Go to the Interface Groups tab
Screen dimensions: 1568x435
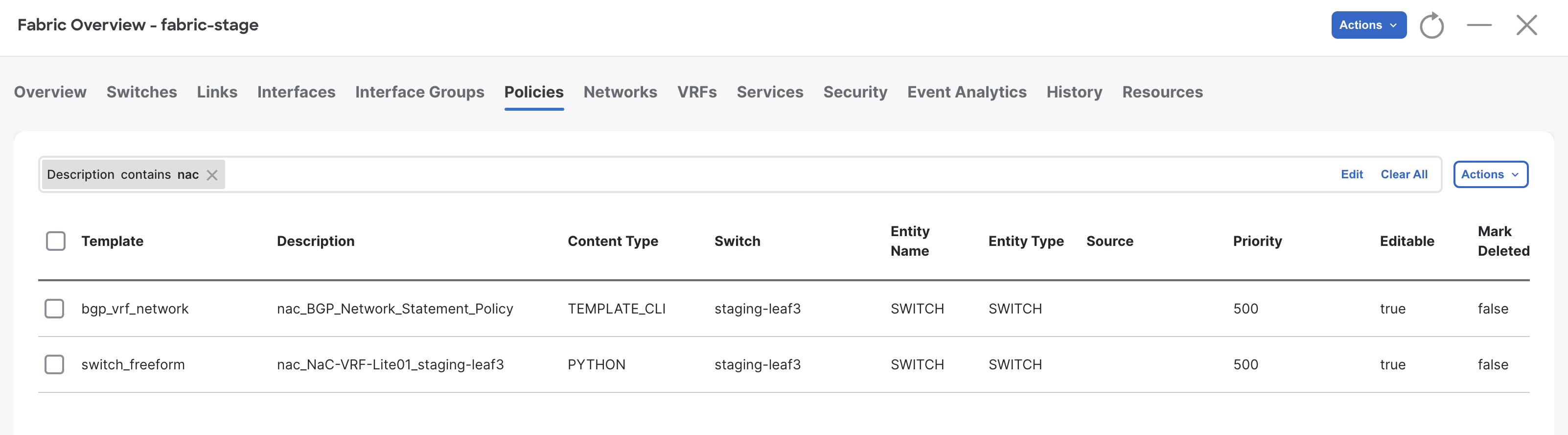[x=420, y=92]
